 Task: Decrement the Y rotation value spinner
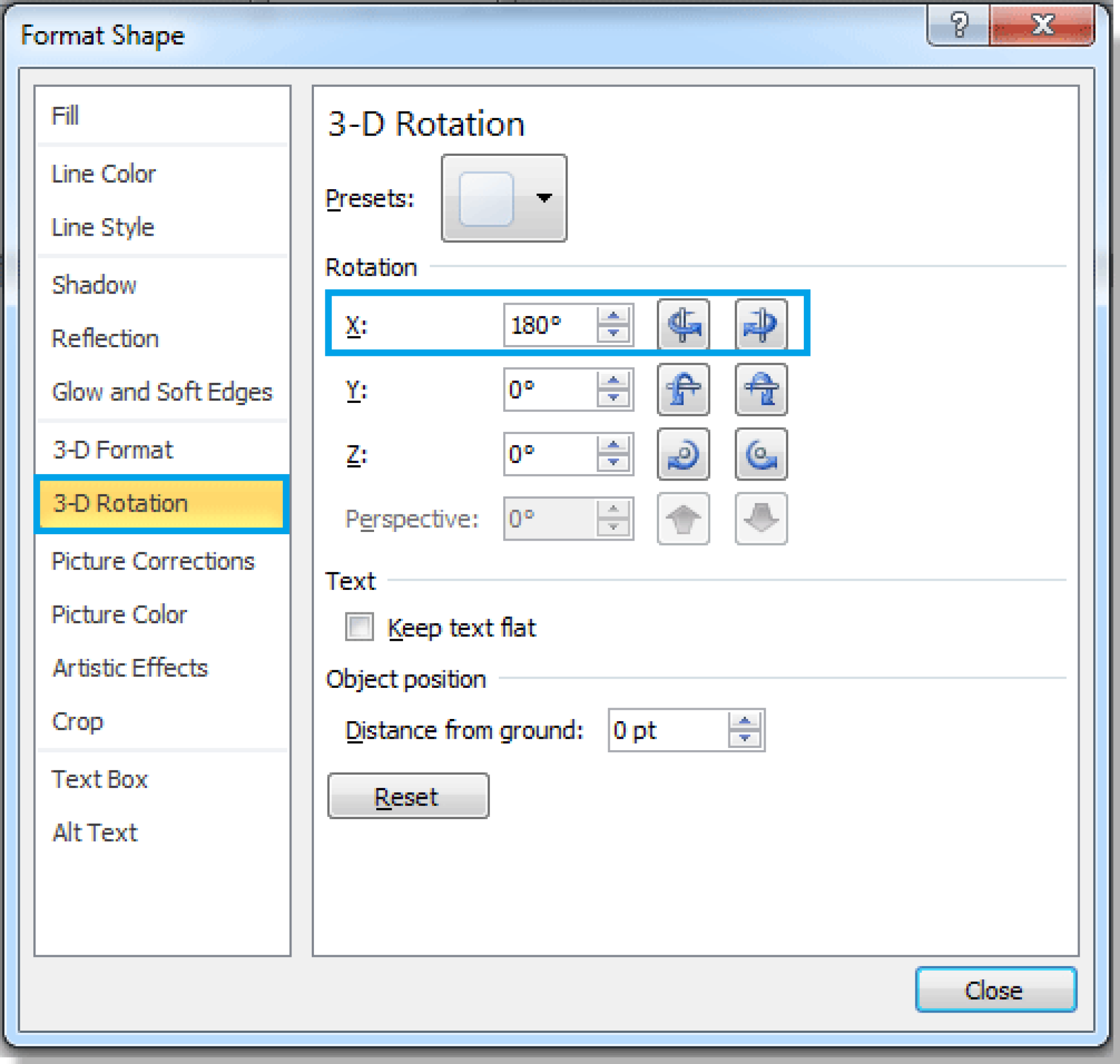click(614, 398)
